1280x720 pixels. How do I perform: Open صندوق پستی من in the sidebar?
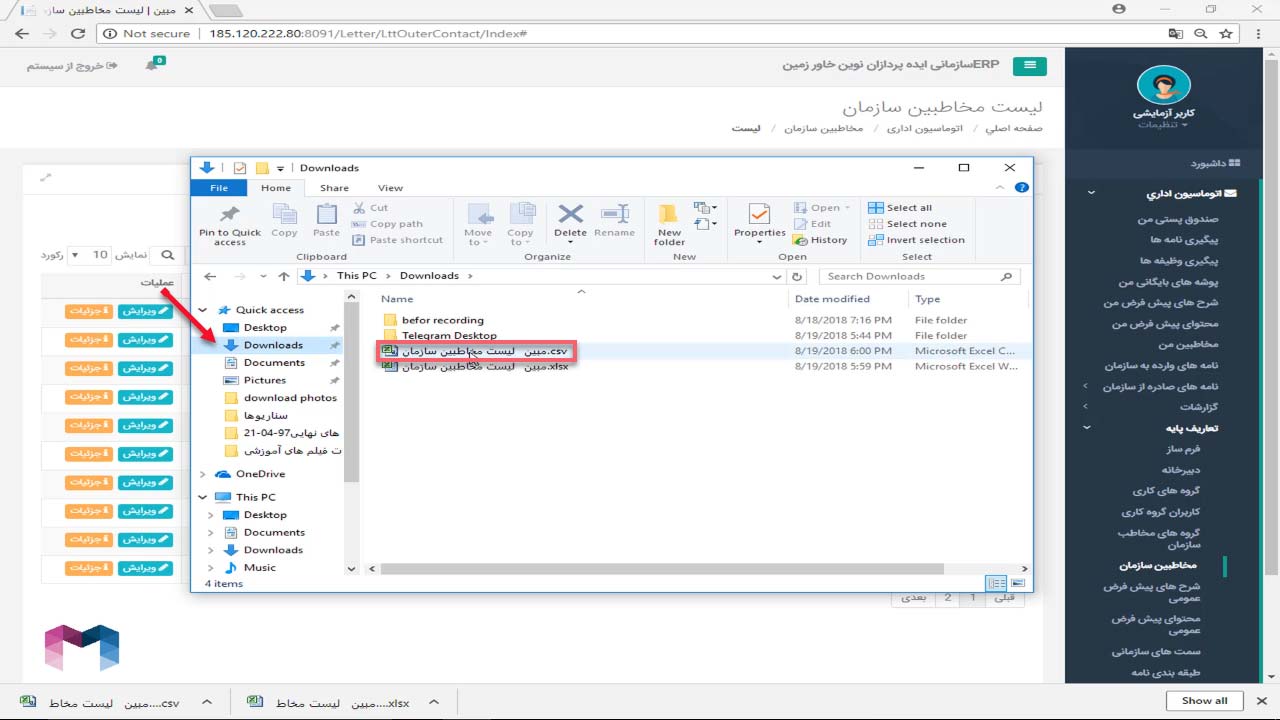(1178, 219)
